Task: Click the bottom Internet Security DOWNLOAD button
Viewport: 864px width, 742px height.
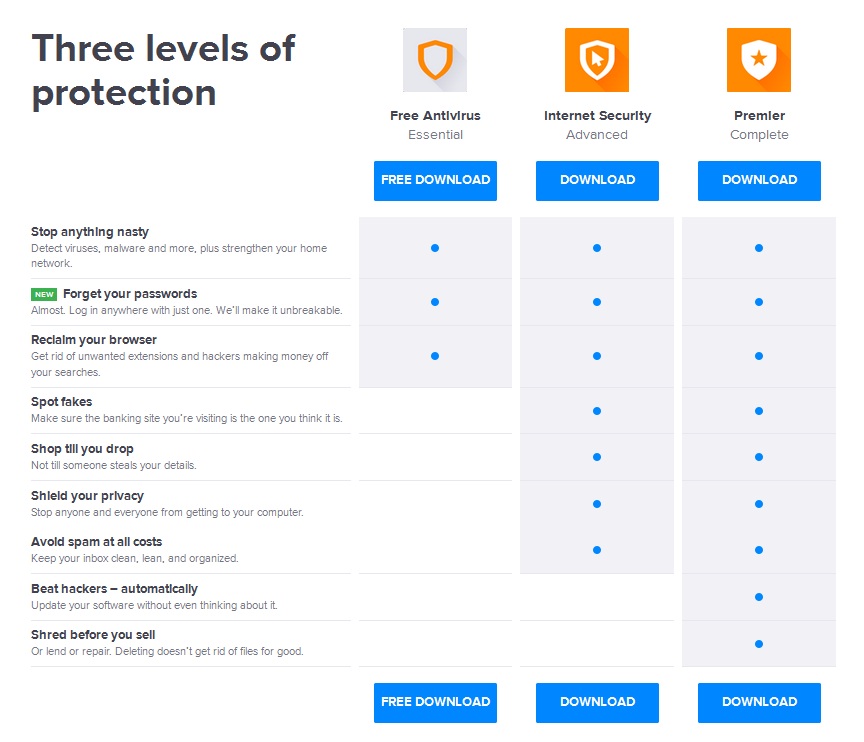Action: coord(597,703)
